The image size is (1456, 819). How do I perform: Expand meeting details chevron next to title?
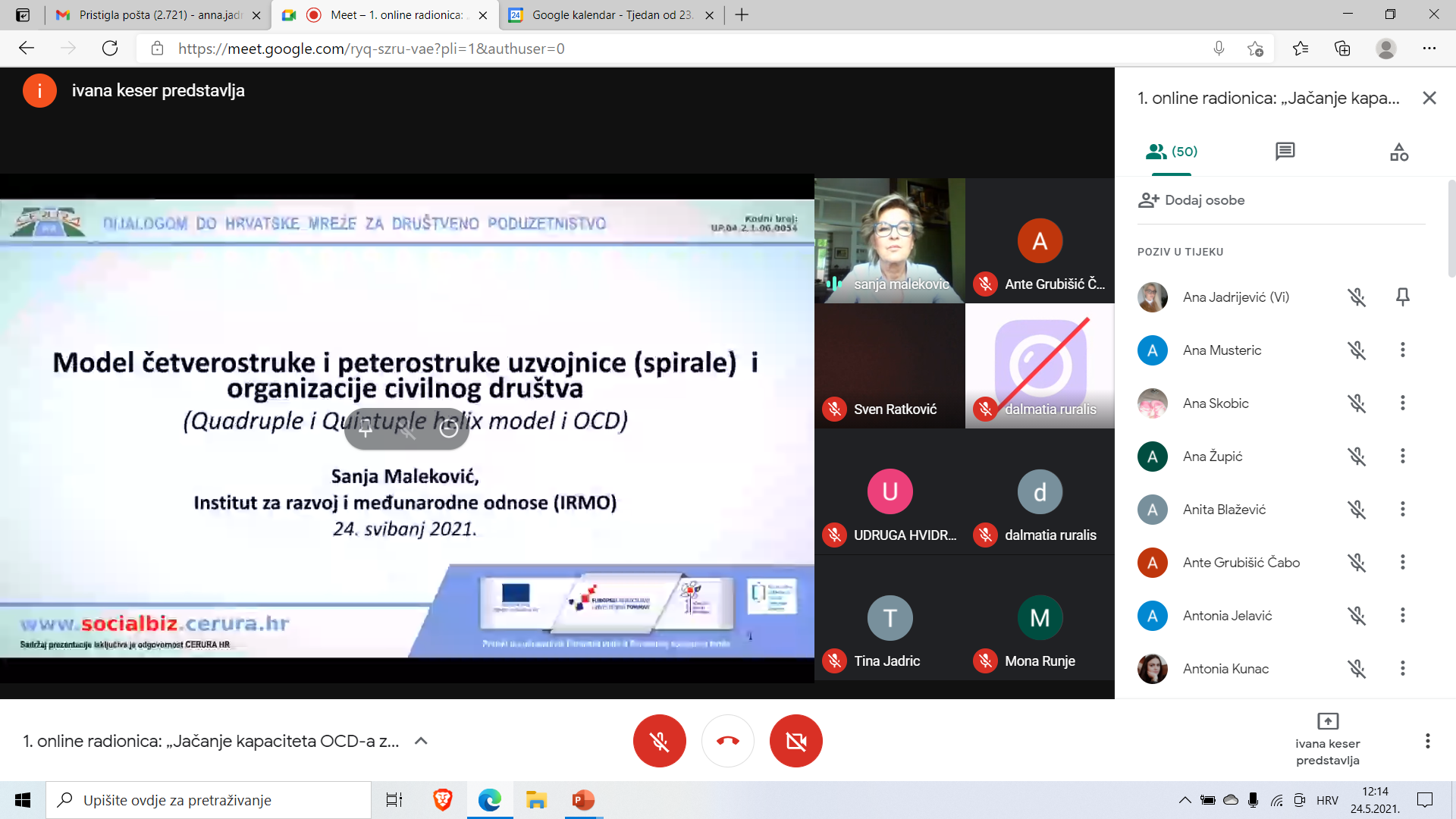(421, 741)
